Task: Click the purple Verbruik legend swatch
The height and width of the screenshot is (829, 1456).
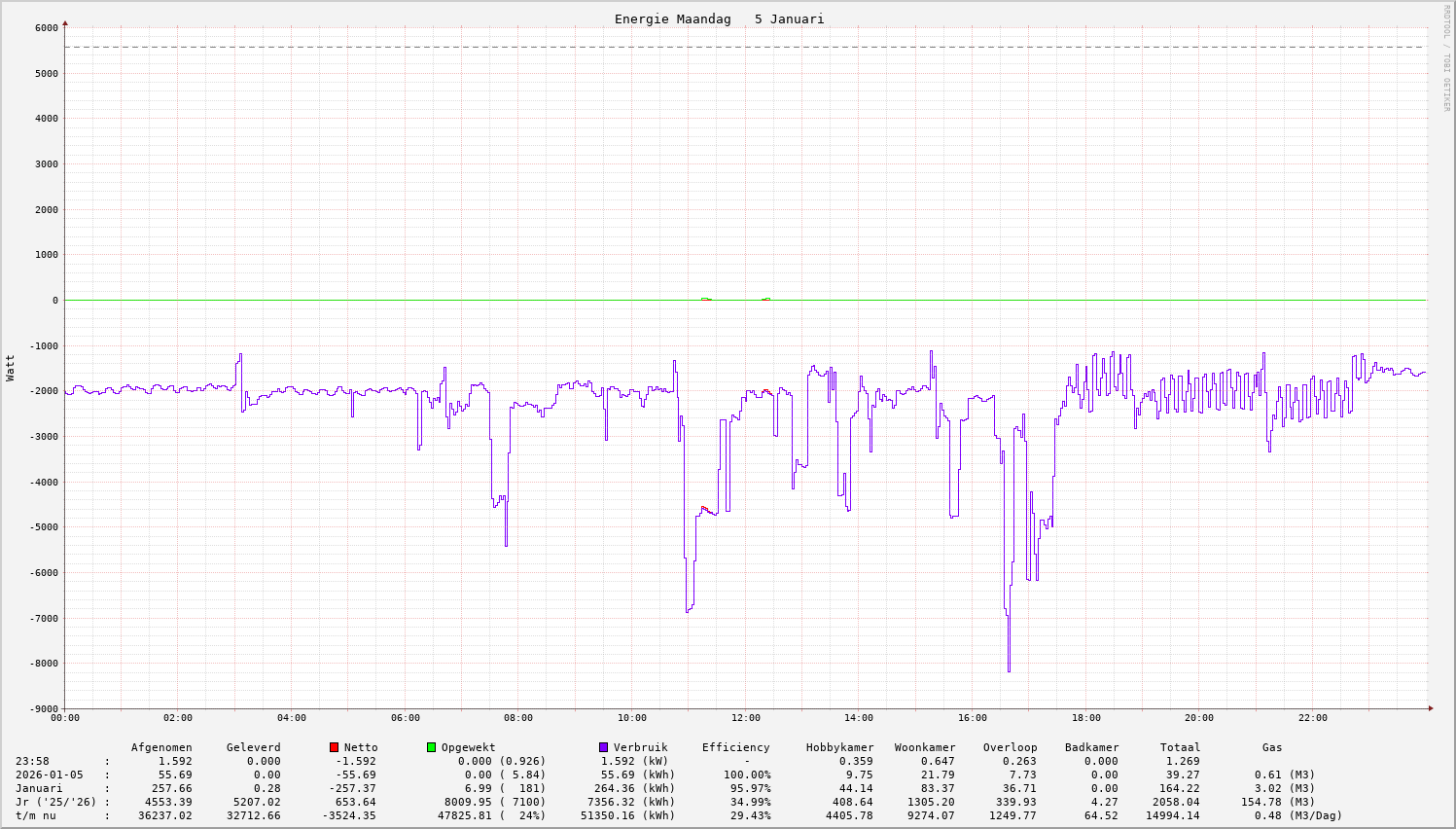Action: [603, 747]
